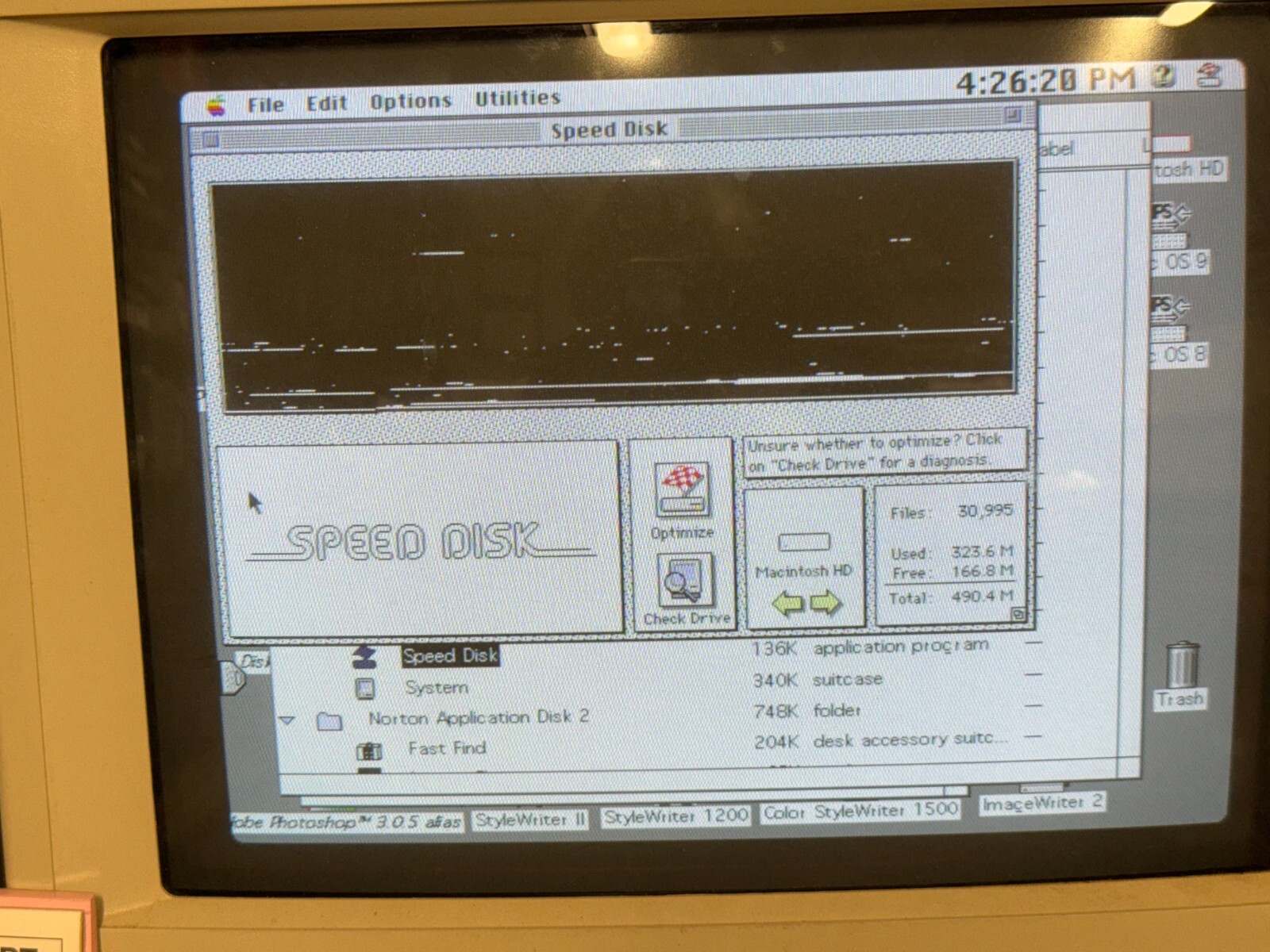Click the 'Unsure whether to optimize?' hint text
The image size is (1270, 952).
[876, 452]
